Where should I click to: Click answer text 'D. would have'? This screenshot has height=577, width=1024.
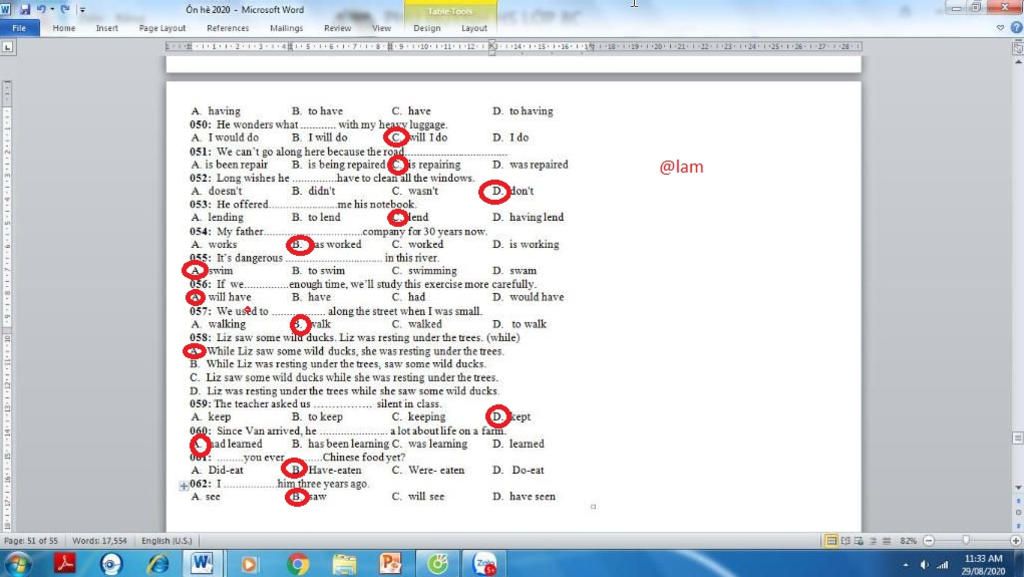click(528, 297)
